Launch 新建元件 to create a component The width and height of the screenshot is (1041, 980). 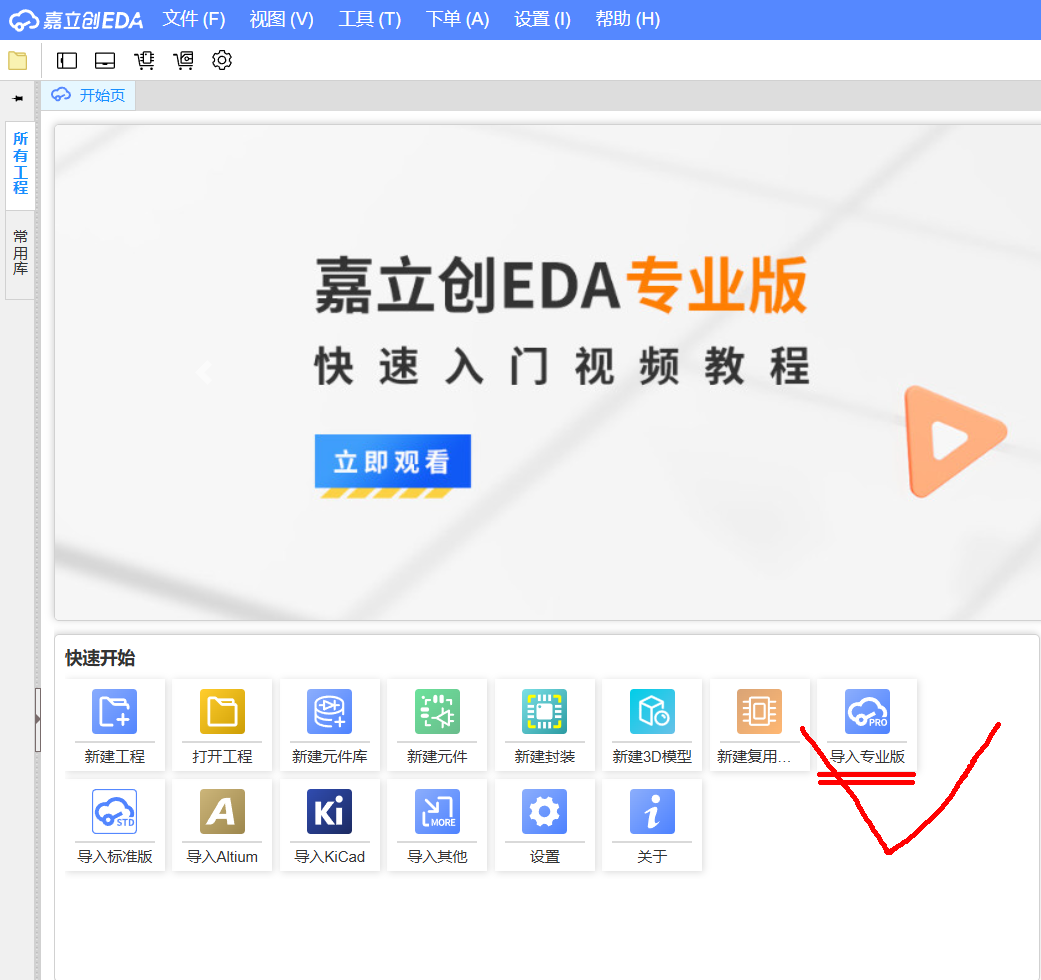437,725
